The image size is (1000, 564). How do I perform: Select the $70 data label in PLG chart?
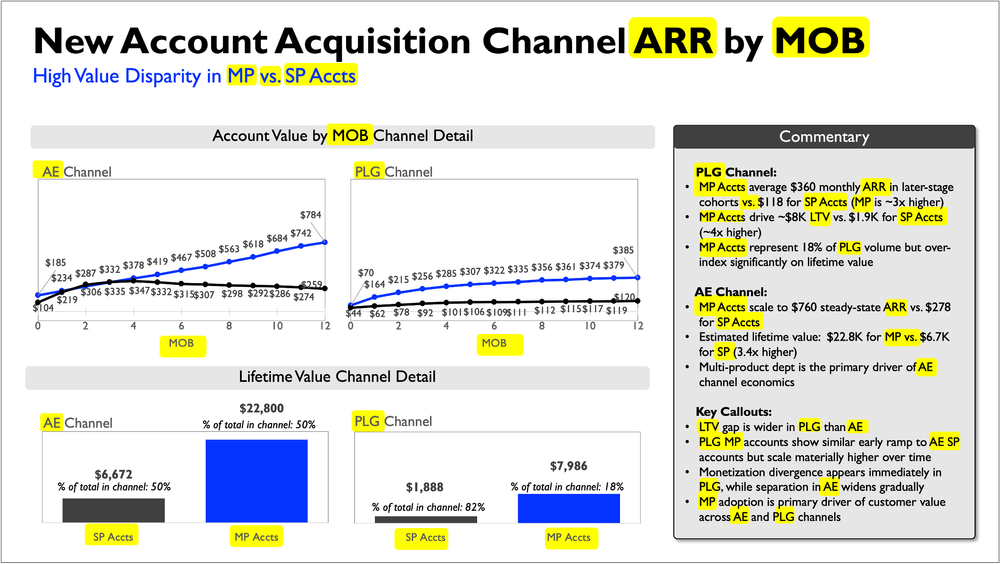(365, 272)
